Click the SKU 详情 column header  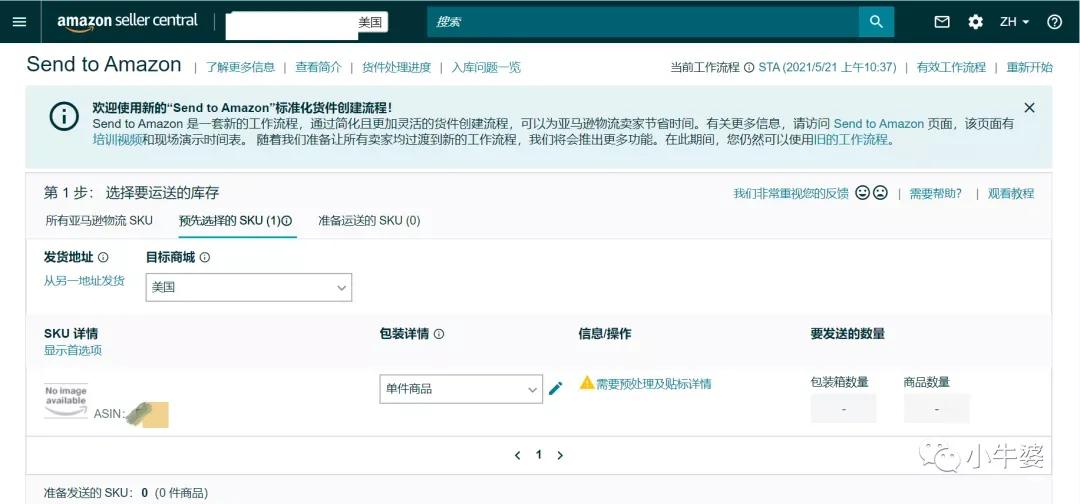click(71, 334)
